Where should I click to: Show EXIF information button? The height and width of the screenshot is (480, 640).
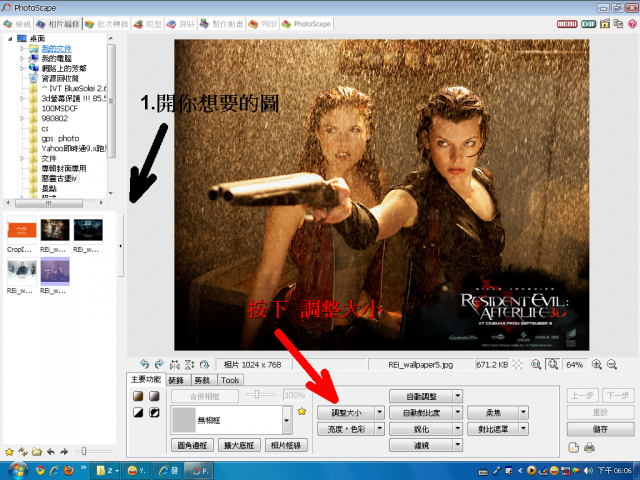click(x=588, y=24)
